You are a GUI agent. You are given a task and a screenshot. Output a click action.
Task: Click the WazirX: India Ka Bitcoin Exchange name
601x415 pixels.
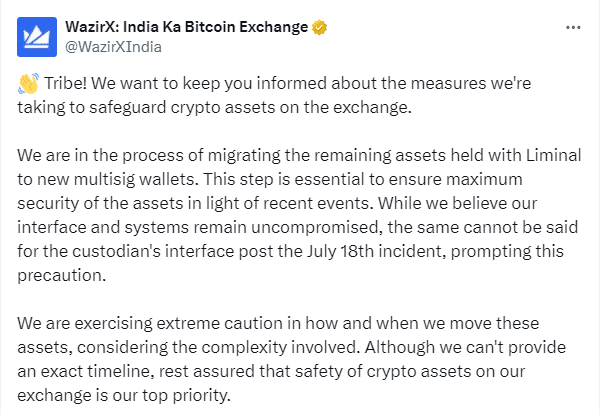[x=186, y=27]
